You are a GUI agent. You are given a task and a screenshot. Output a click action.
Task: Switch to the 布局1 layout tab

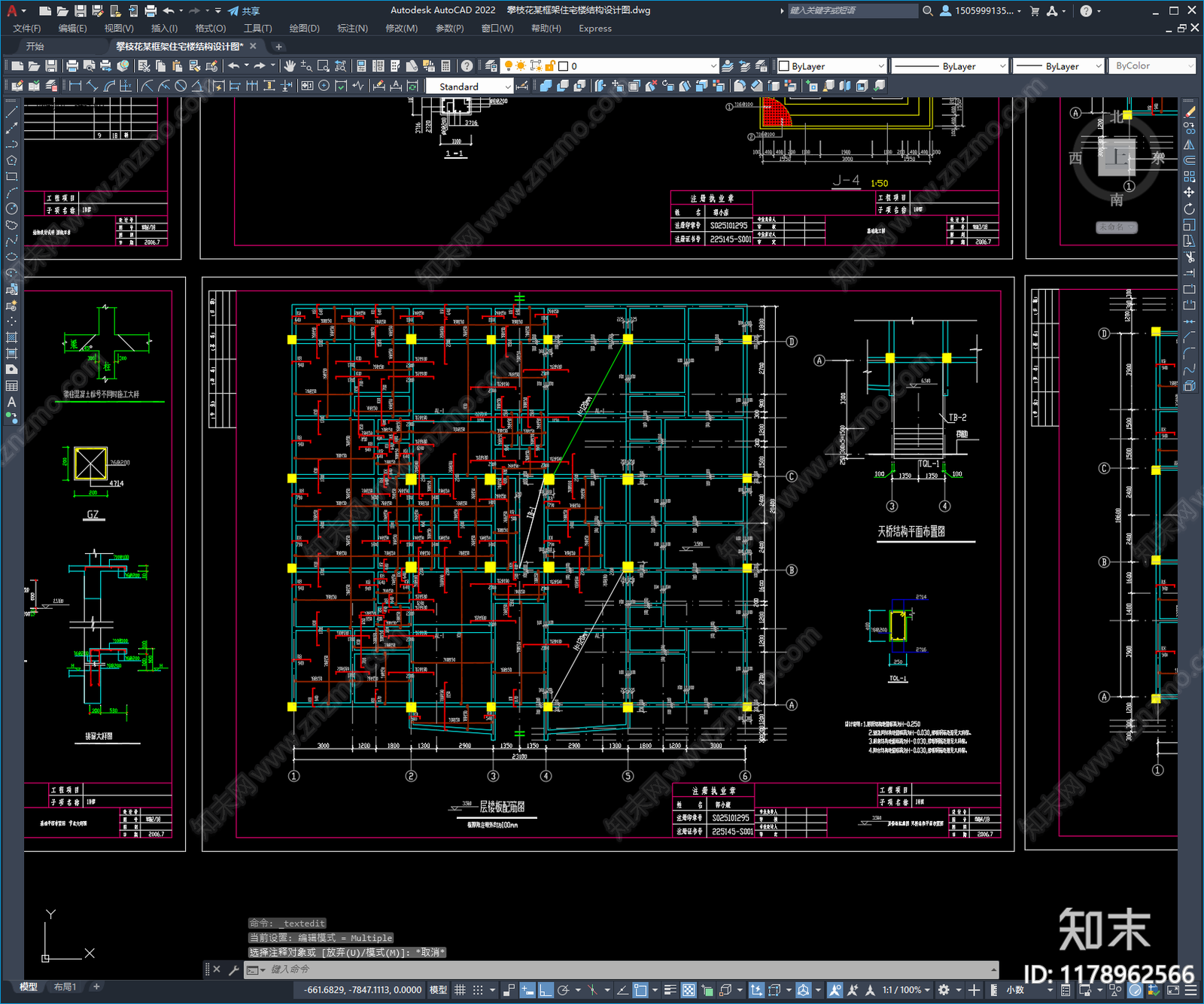(x=65, y=987)
